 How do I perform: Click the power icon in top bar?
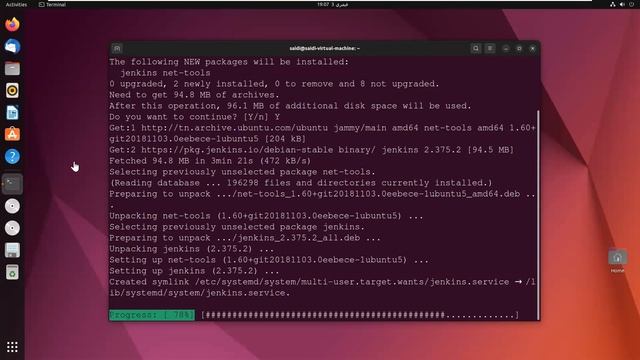[631, 4]
